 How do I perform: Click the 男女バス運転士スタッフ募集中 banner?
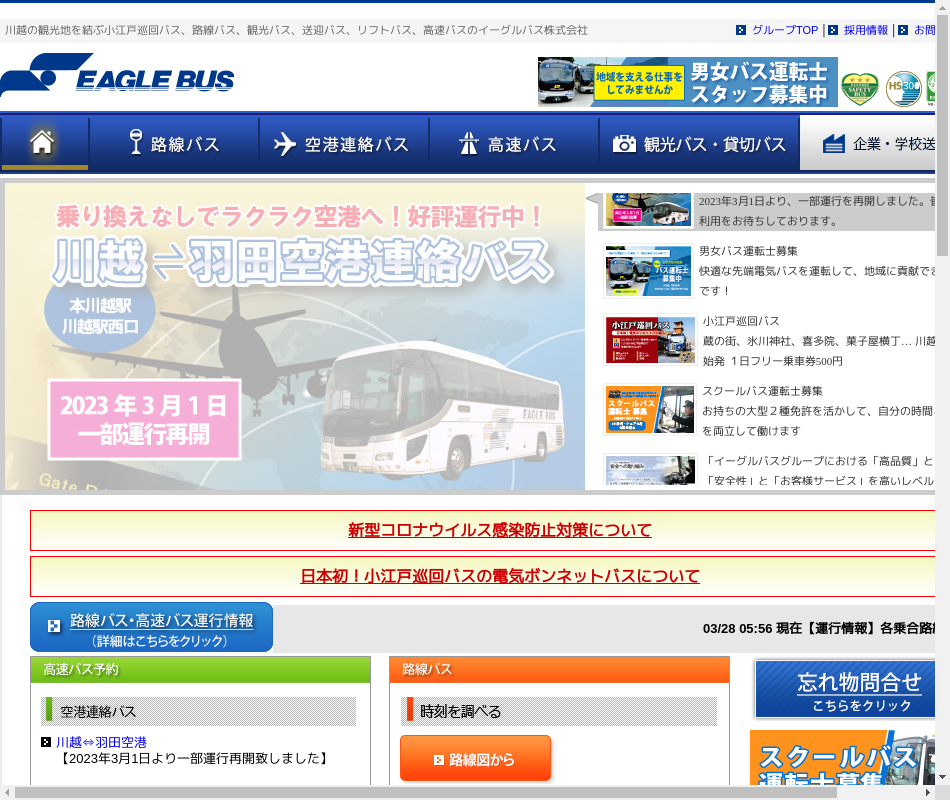coord(688,82)
